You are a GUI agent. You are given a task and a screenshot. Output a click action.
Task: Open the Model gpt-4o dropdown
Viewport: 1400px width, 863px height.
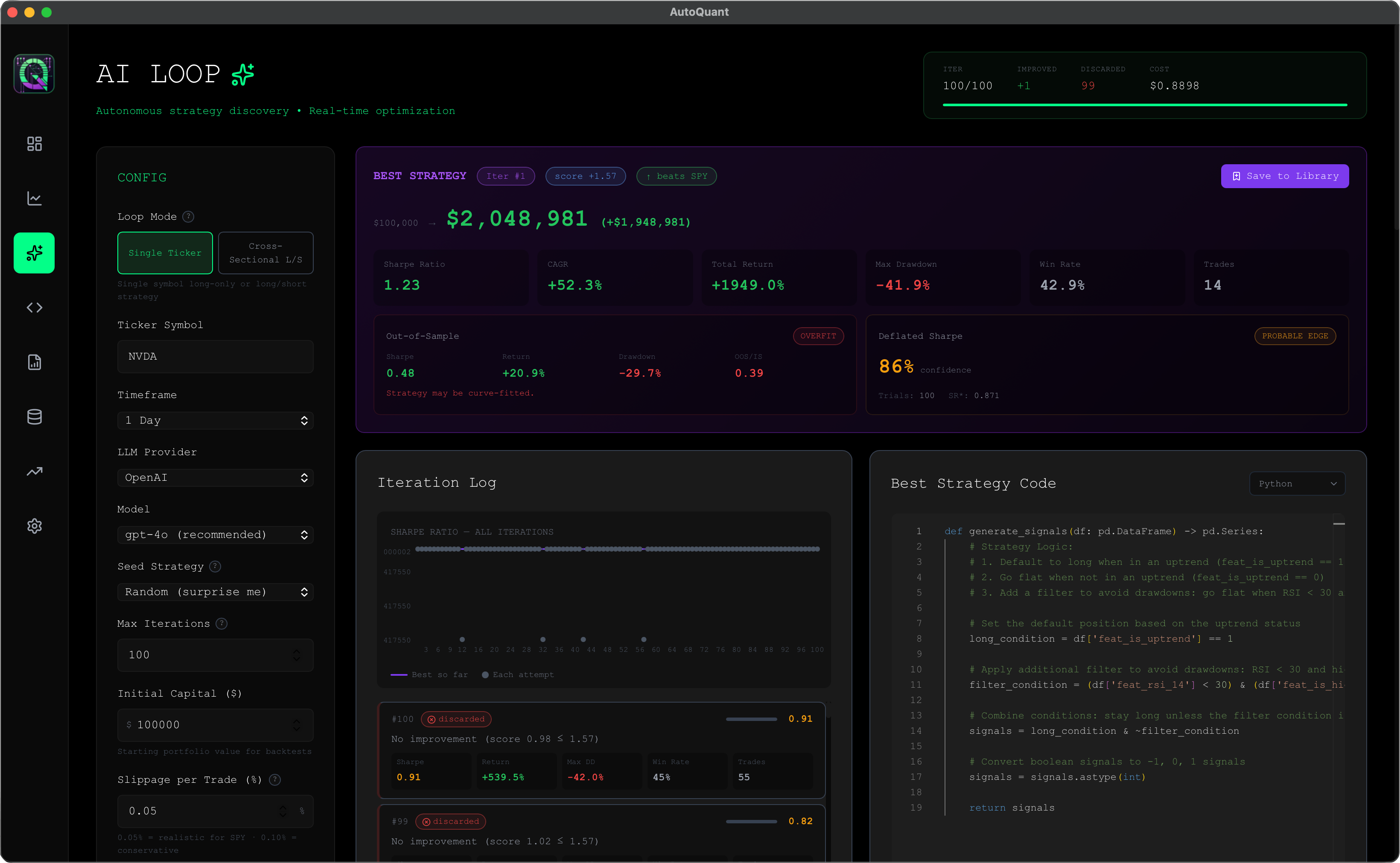pos(215,534)
